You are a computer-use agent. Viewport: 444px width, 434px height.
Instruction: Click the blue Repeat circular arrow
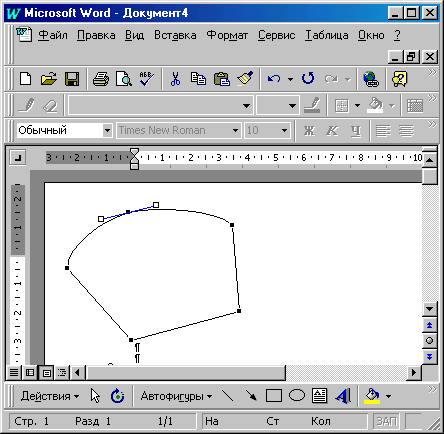pos(308,79)
